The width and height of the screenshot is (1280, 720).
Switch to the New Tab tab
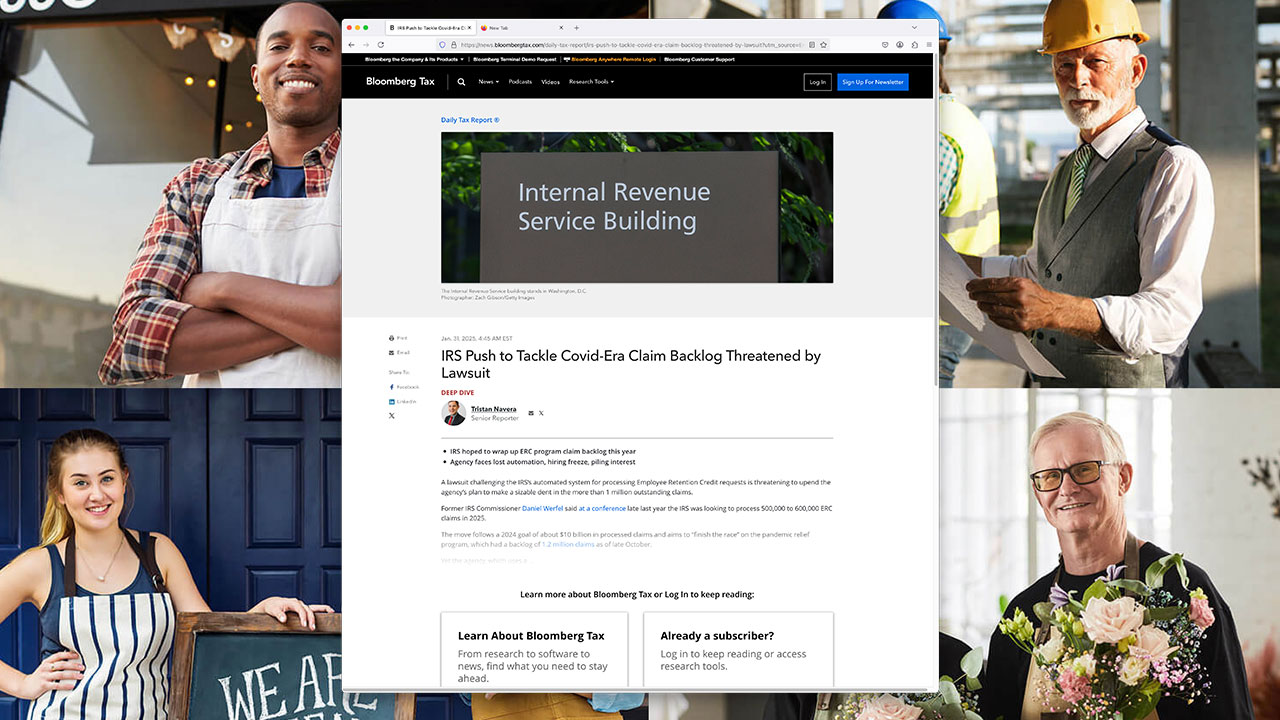(521, 28)
